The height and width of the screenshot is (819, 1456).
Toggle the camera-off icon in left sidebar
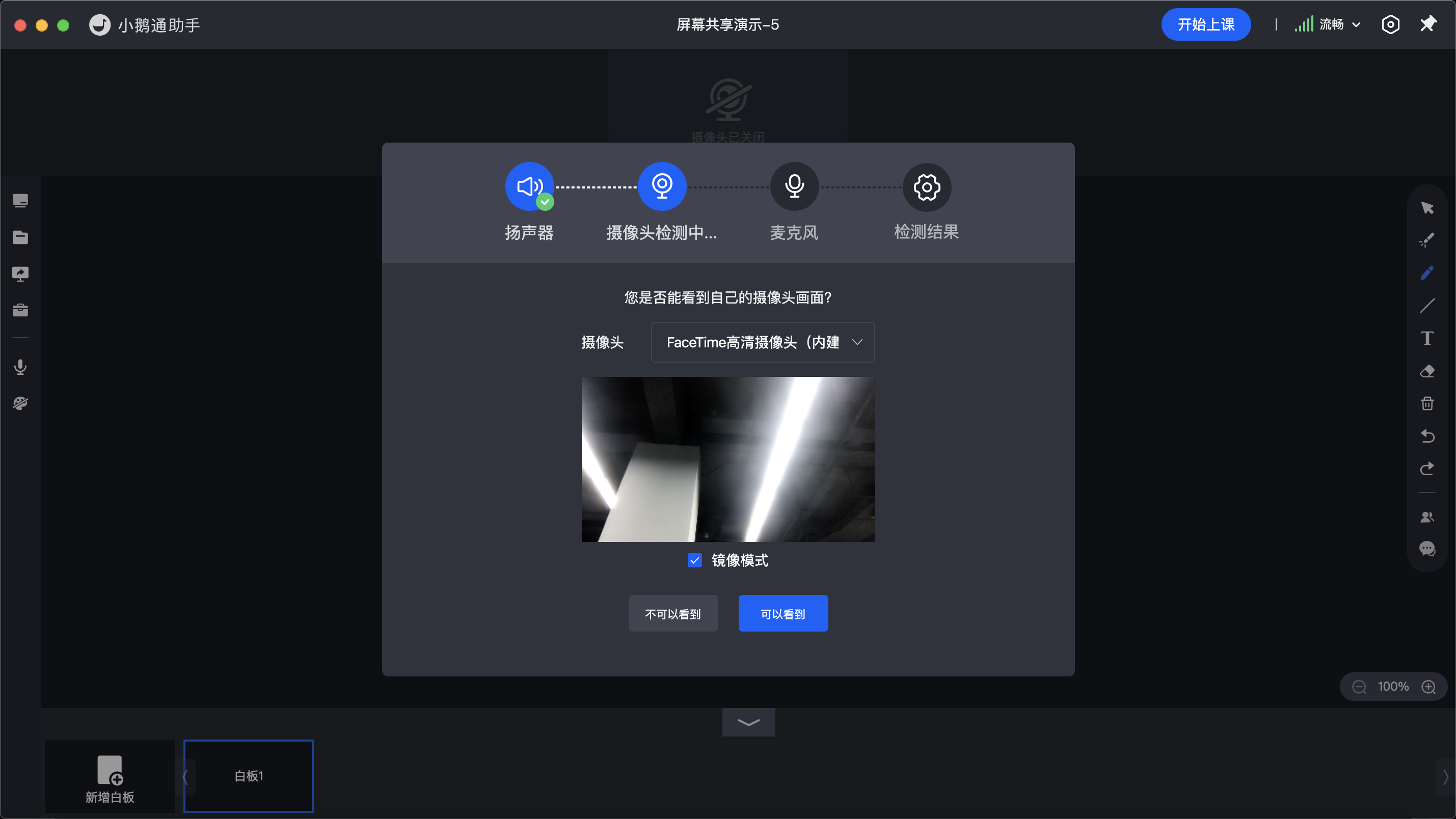(20, 403)
